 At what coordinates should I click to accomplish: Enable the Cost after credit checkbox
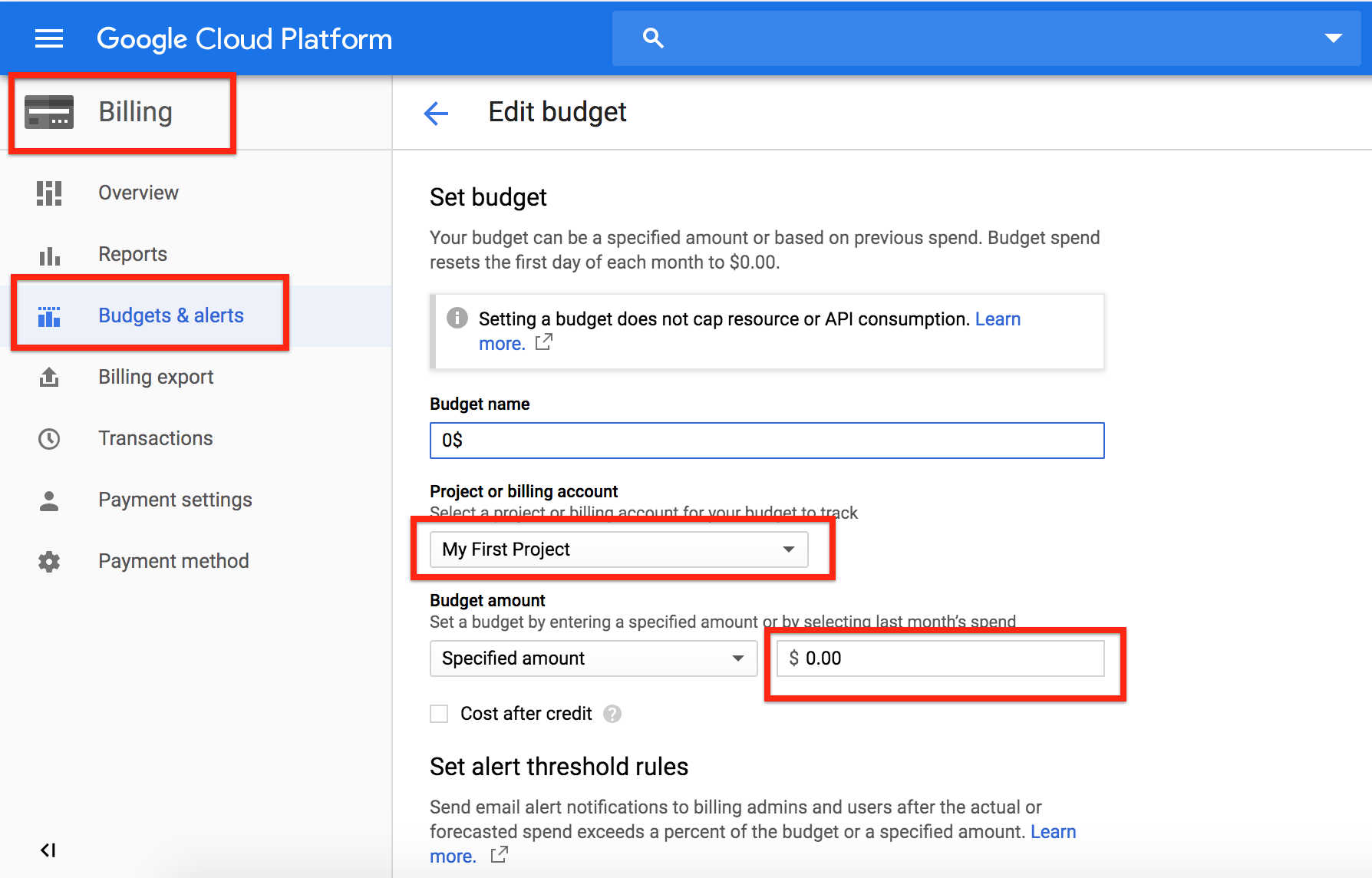439,714
